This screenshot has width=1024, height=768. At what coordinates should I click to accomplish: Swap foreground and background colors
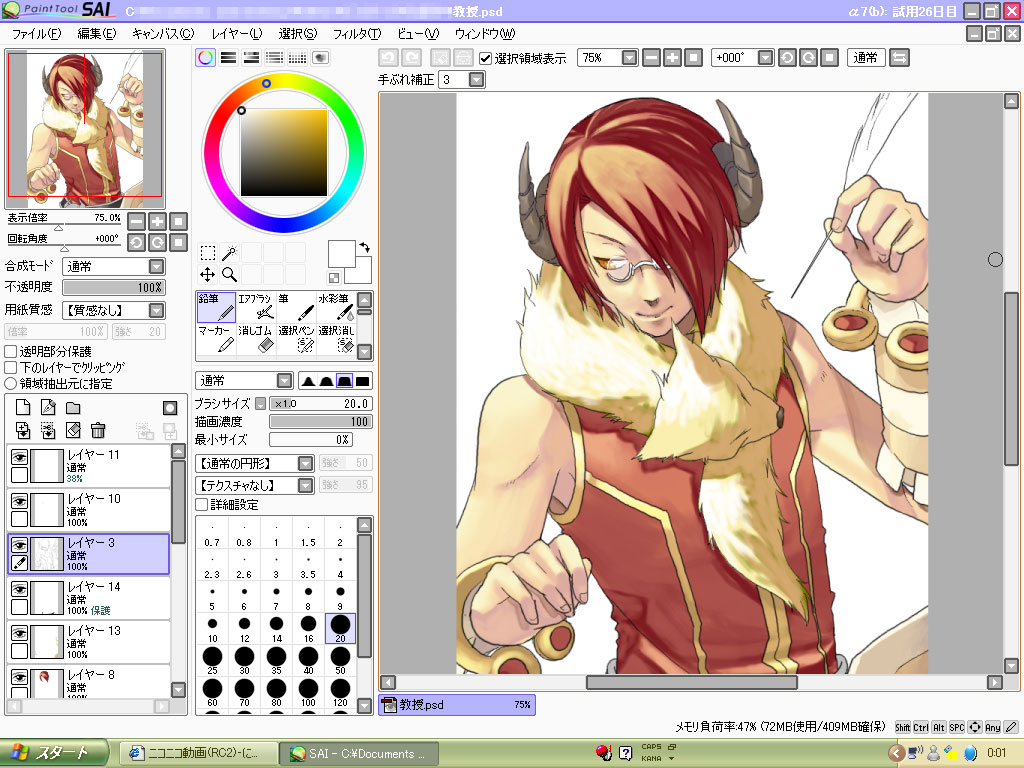click(365, 247)
